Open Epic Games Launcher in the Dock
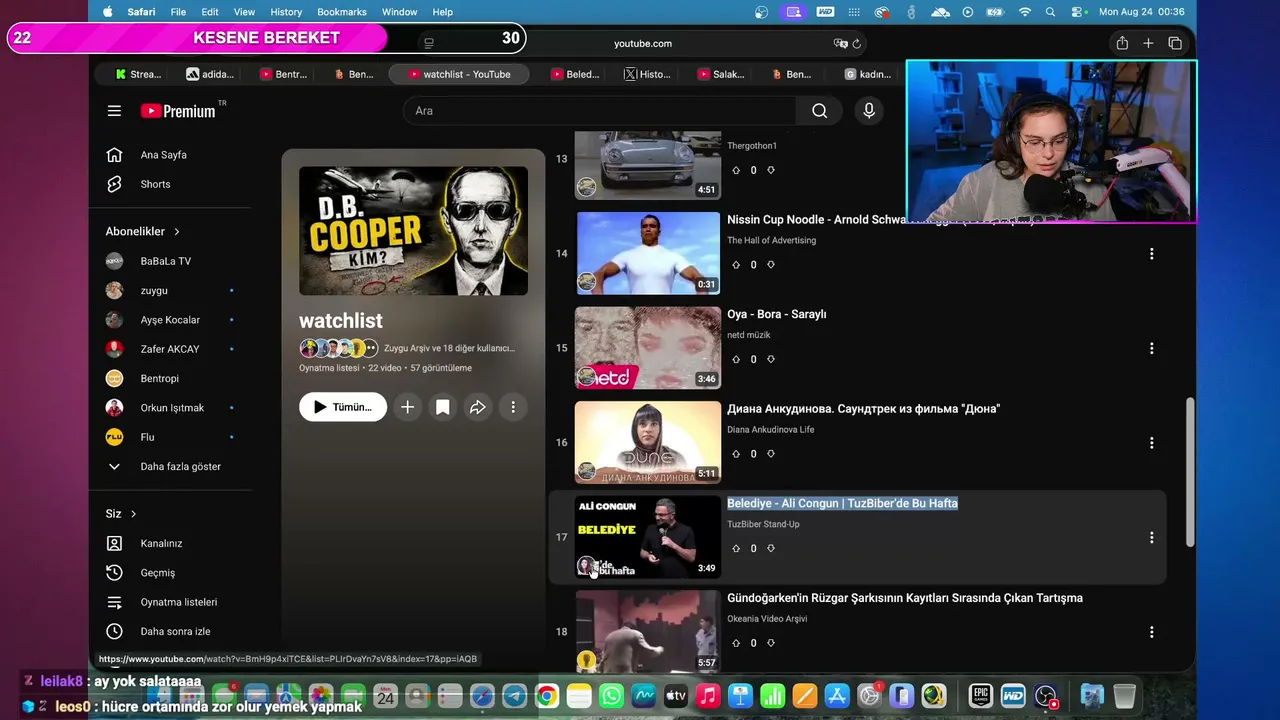Image resolution: width=1280 pixels, height=720 pixels. click(x=980, y=696)
